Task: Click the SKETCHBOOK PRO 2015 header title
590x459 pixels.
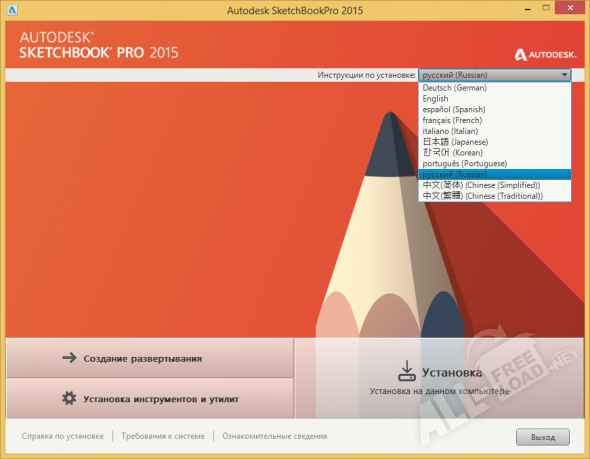Action: pyautogui.click(x=99, y=53)
